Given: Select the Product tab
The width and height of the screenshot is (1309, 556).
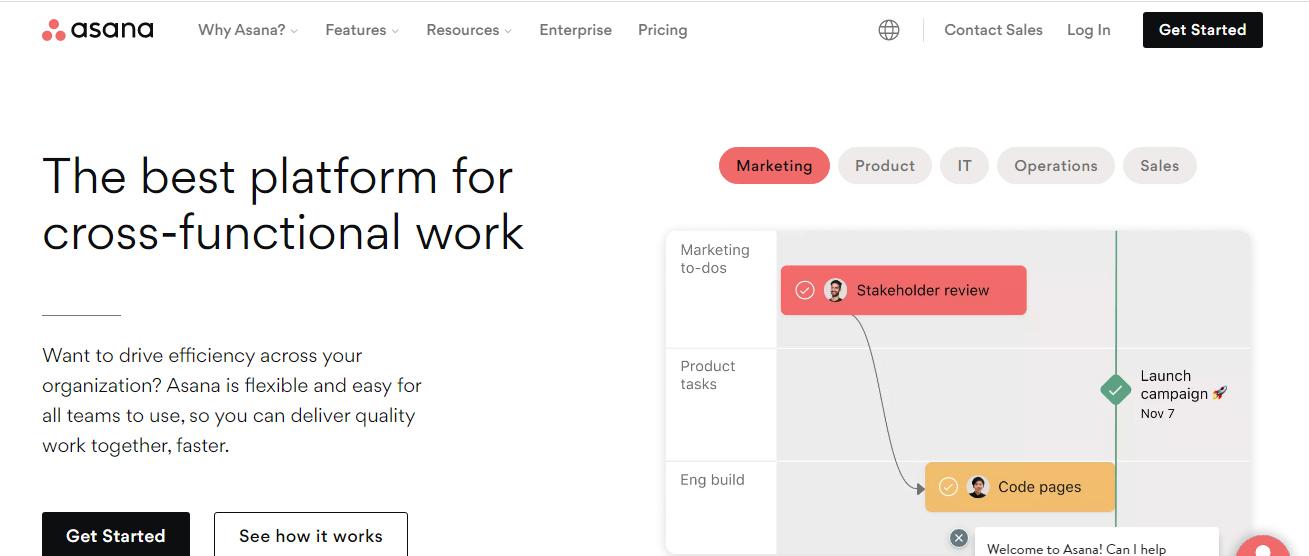Looking at the screenshot, I should point(884,166).
